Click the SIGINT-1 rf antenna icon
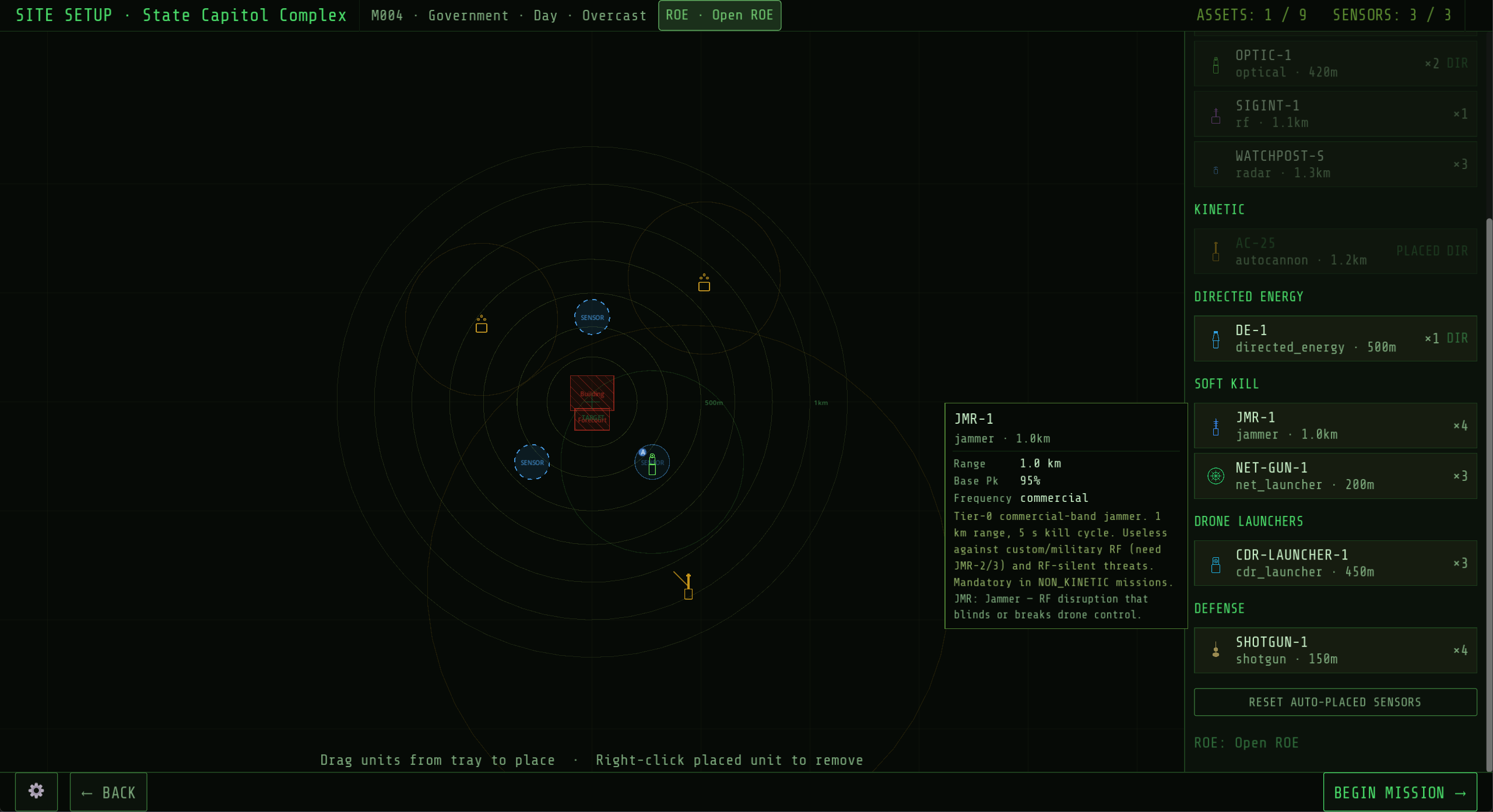Viewport: 1493px width, 812px height. pyautogui.click(x=1216, y=115)
